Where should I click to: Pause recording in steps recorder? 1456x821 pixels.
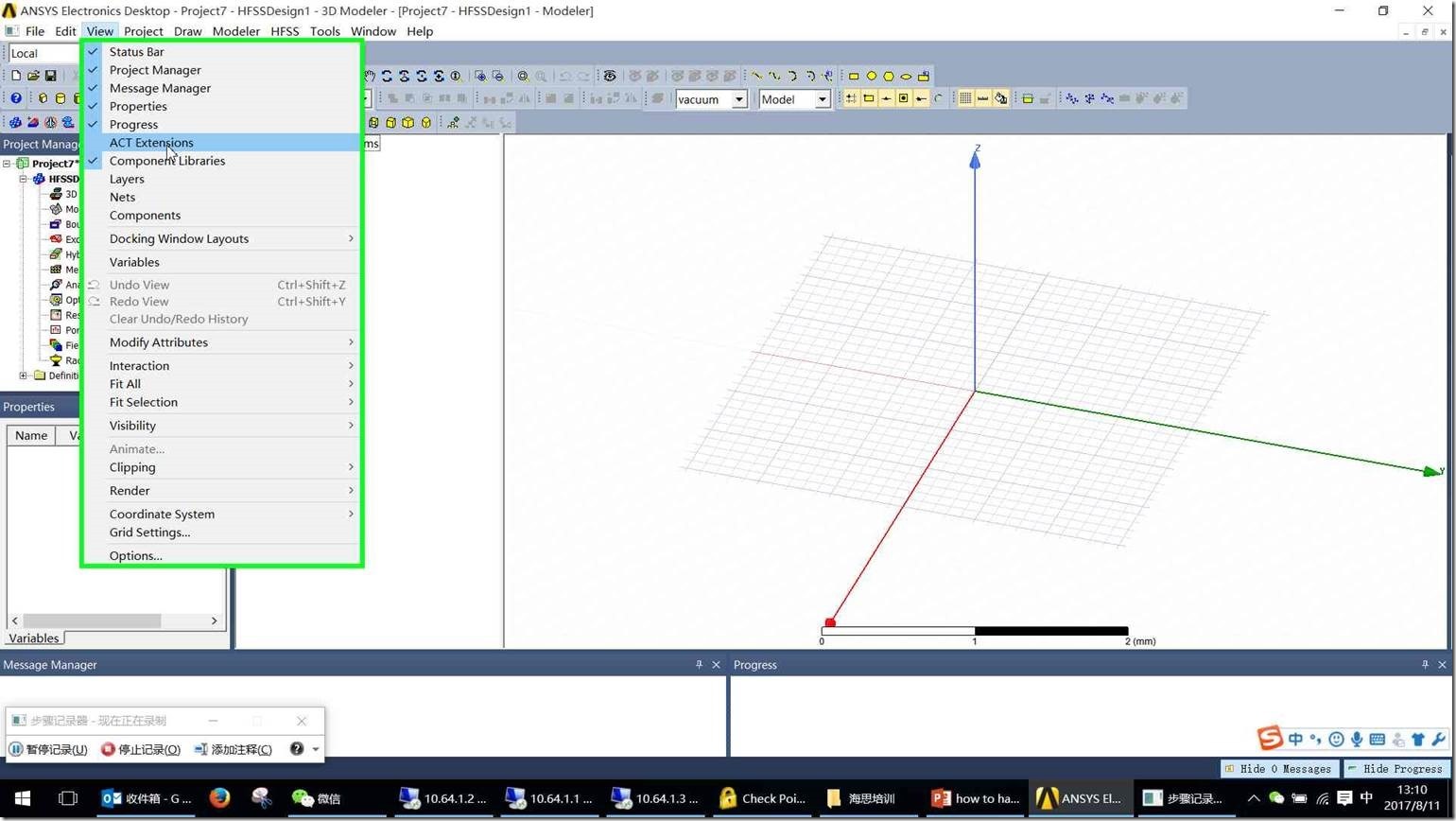(48, 749)
